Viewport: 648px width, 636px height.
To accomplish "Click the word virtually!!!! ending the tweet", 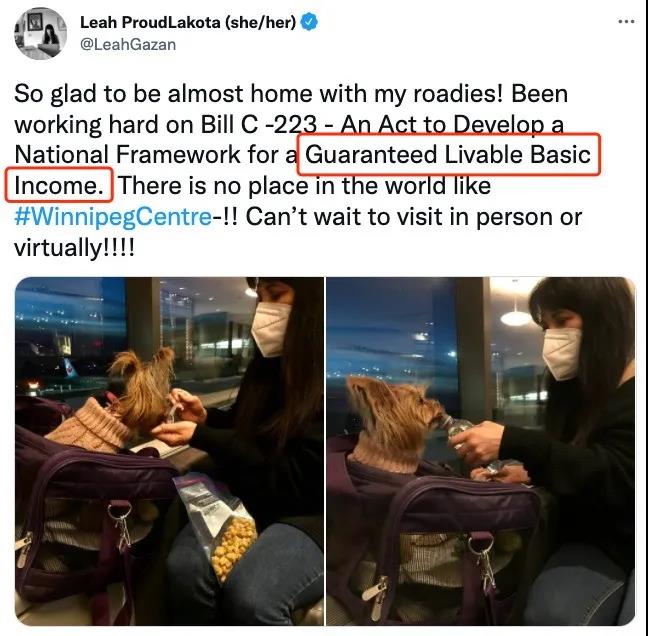I will pos(74,248).
